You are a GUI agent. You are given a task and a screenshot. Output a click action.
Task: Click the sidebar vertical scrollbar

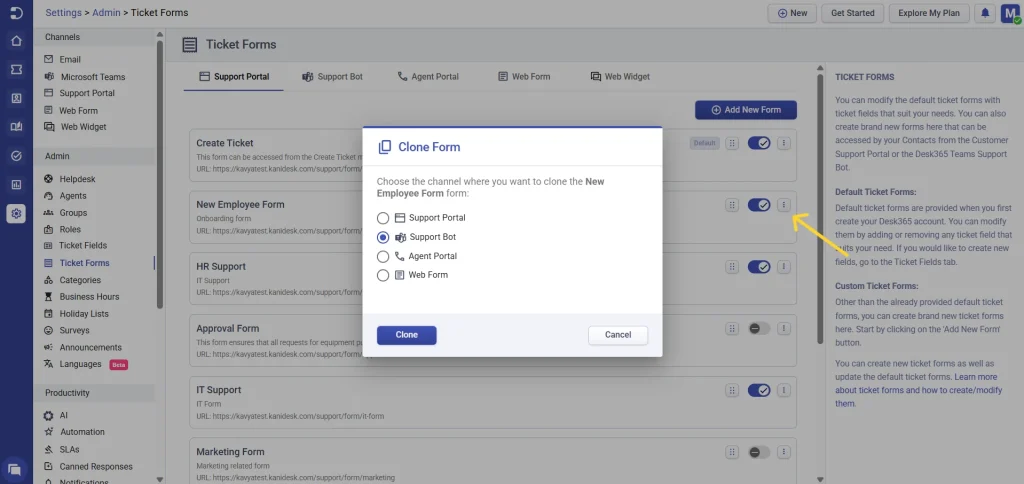[160, 173]
